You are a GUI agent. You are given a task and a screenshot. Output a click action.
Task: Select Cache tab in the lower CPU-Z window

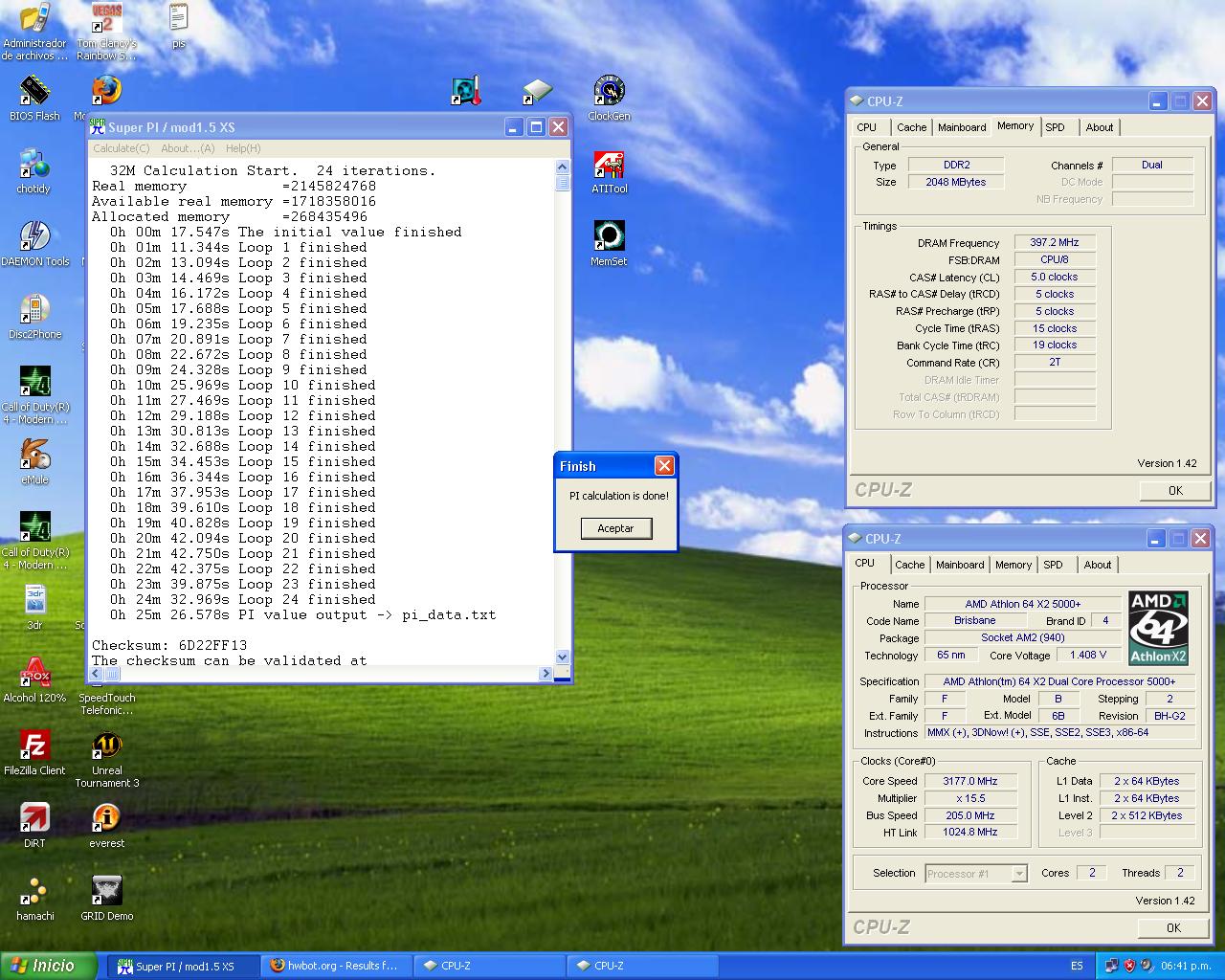(x=909, y=565)
